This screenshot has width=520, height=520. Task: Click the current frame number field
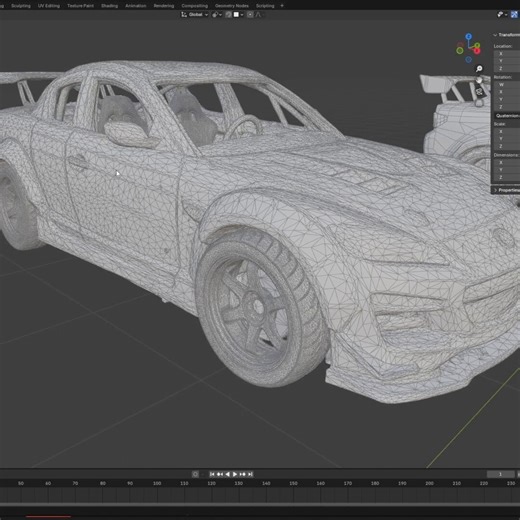pyautogui.click(x=501, y=474)
